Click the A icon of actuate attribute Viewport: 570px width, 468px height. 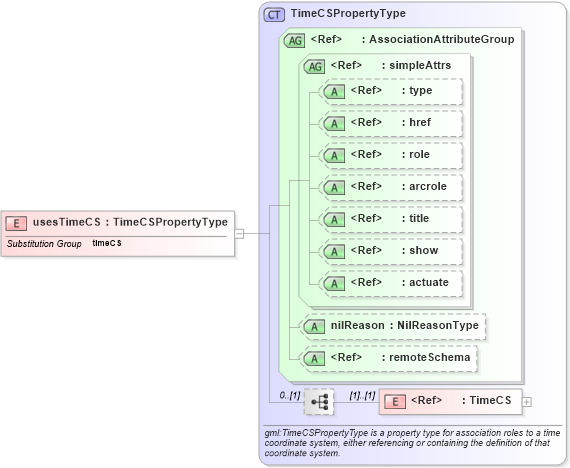click(x=334, y=283)
